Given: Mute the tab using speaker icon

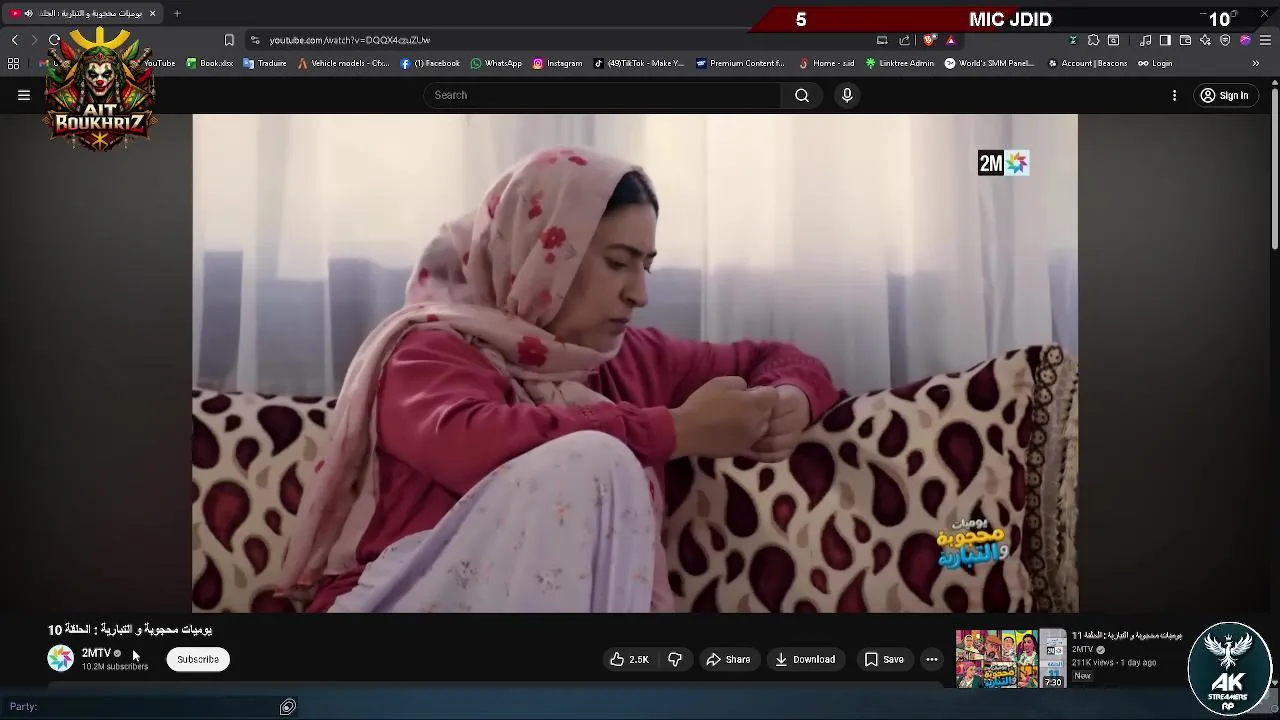Looking at the screenshot, I should 28,13.
